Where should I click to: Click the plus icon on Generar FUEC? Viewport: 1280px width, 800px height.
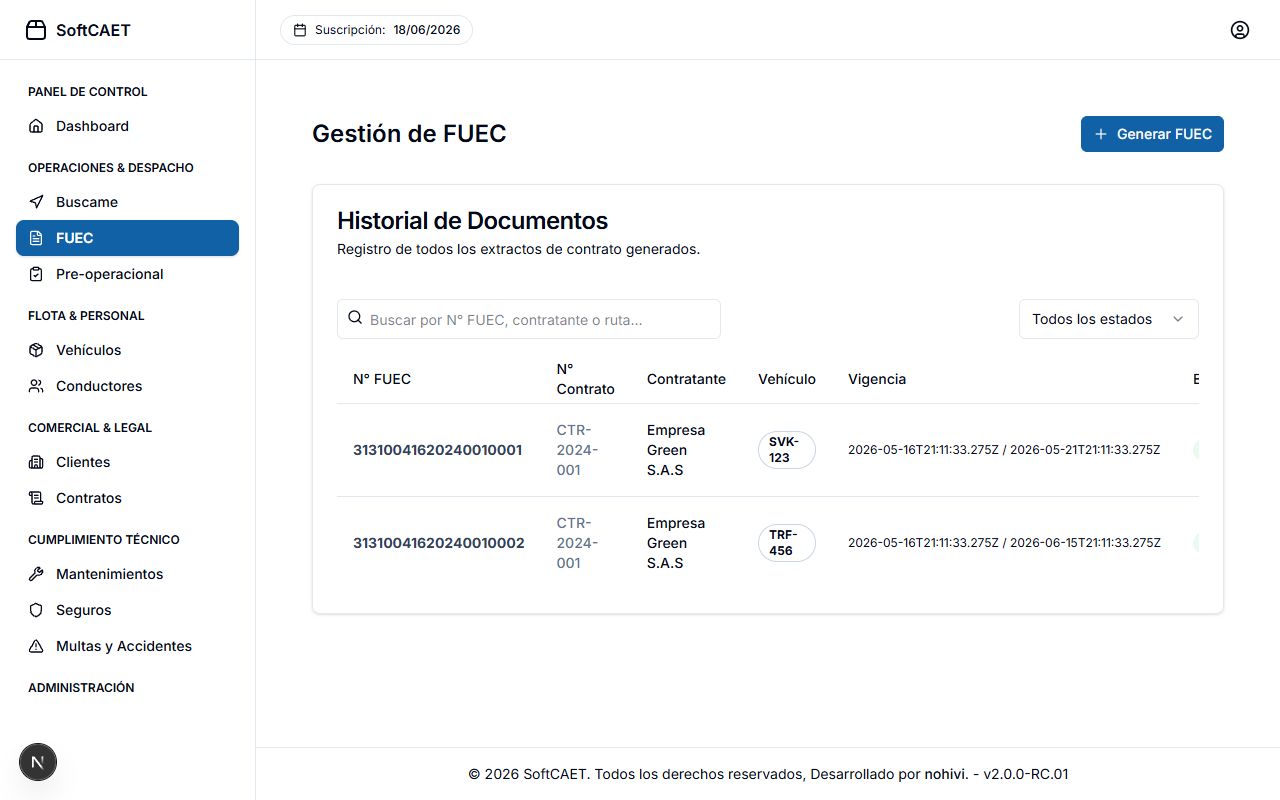click(x=1101, y=134)
